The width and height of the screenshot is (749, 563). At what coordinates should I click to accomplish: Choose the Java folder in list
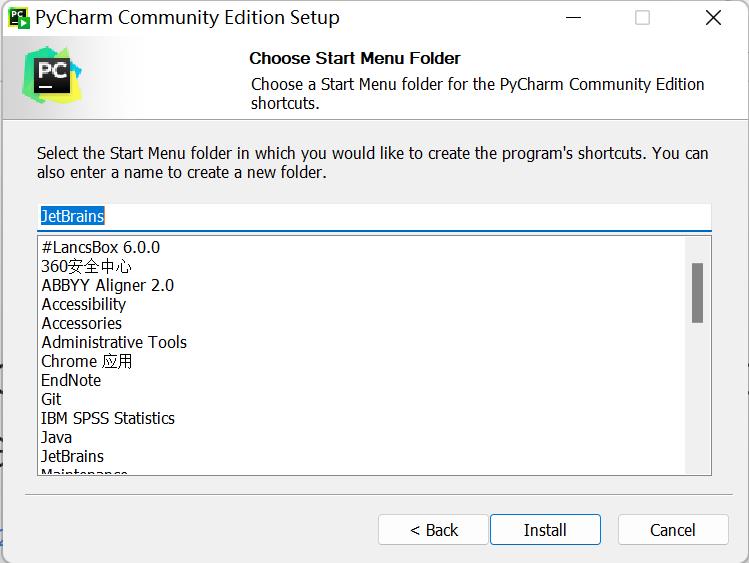(x=56, y=437)
